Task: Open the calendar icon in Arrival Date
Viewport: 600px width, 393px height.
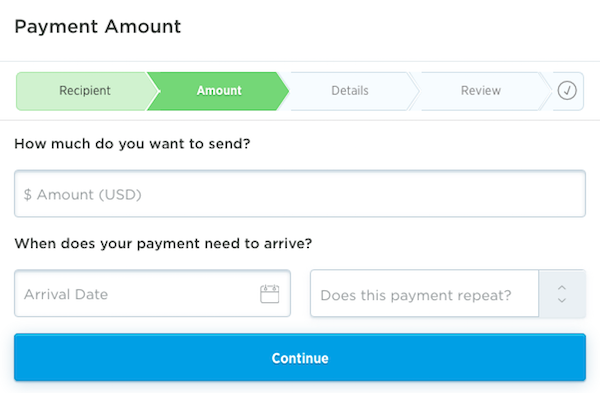Action: click(269, 294)
